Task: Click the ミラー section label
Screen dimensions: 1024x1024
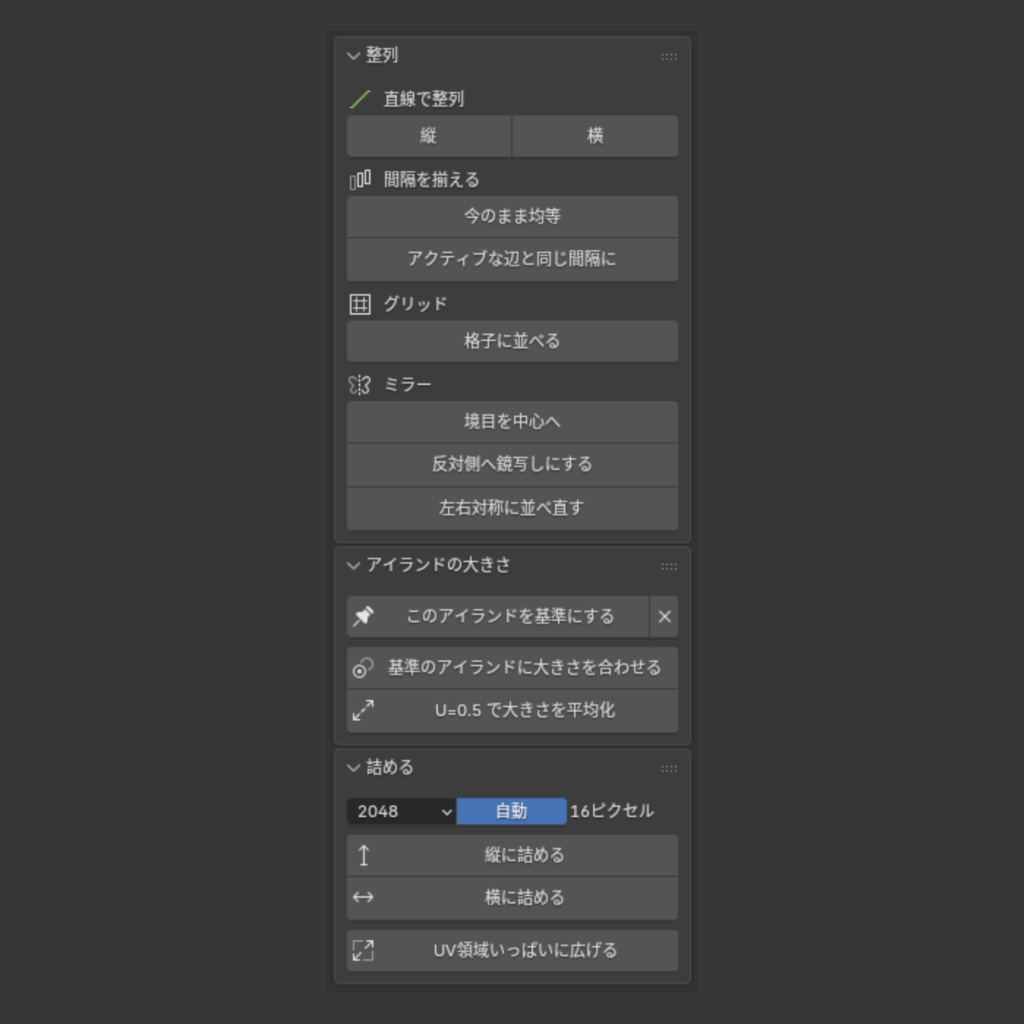Action: [408, 385]
